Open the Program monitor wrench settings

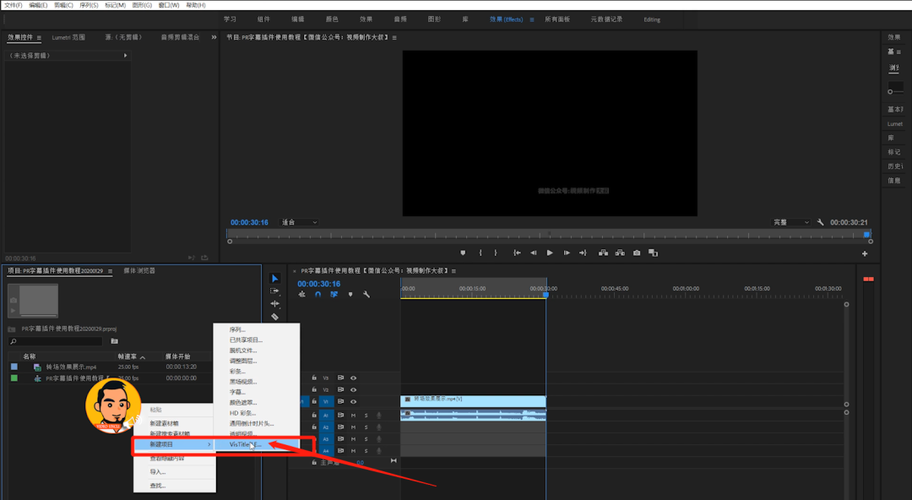pyautogui.click(x=820, y=222)
